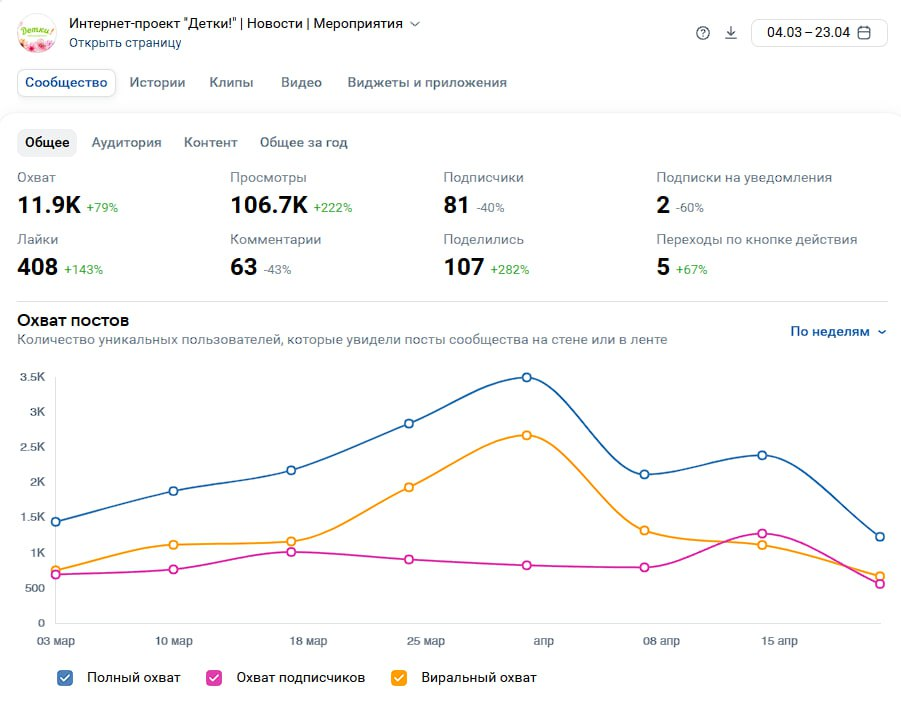Screen dimensions: 901x703
Task: Toggle the Полный охват checkbox
Action: coord(65,678)
